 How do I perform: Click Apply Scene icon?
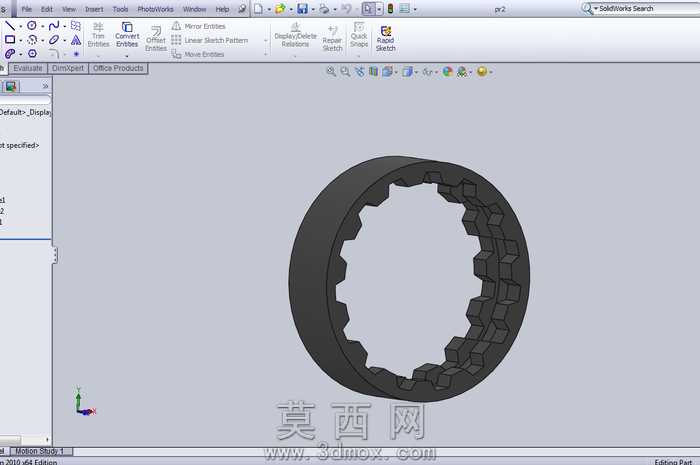[x=462, y=71]
